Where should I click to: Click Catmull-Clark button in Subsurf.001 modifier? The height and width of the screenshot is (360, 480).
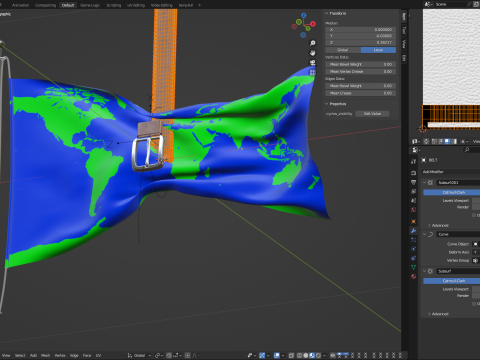(452, 192)
